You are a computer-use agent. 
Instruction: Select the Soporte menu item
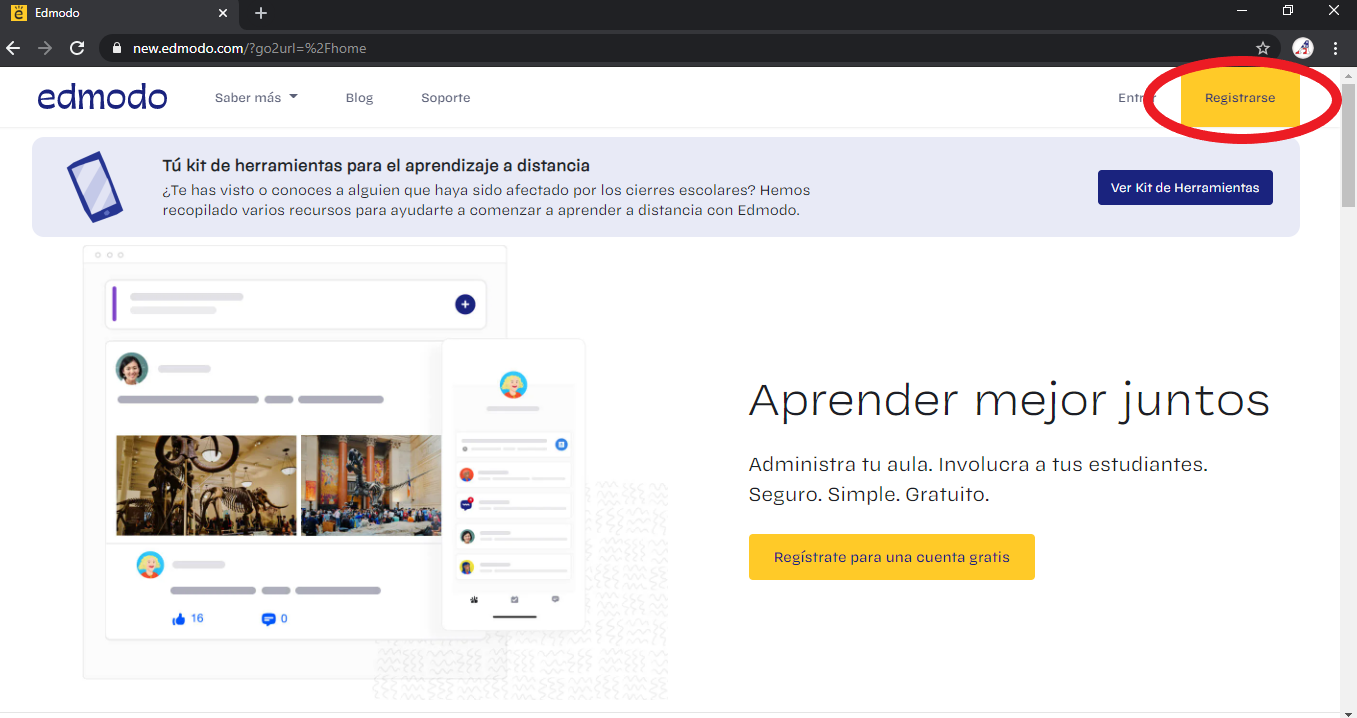click(445, 97)
